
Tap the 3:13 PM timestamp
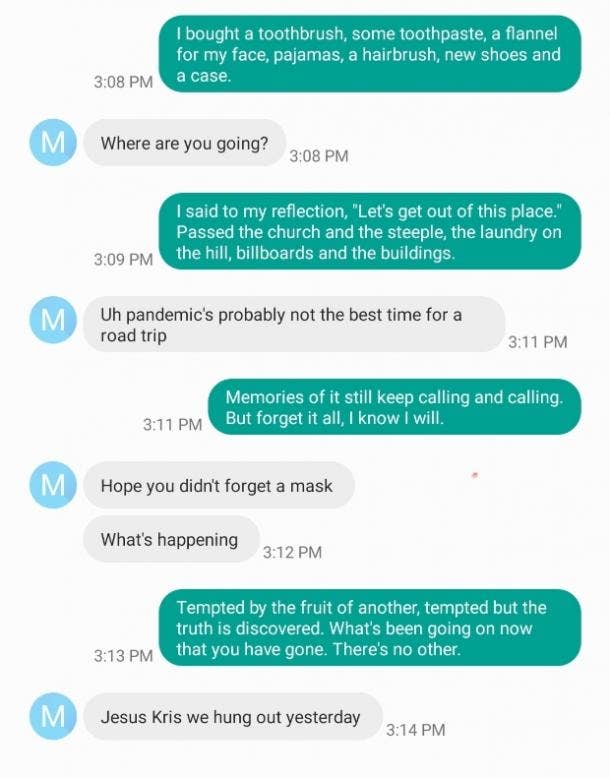point(124,655)
